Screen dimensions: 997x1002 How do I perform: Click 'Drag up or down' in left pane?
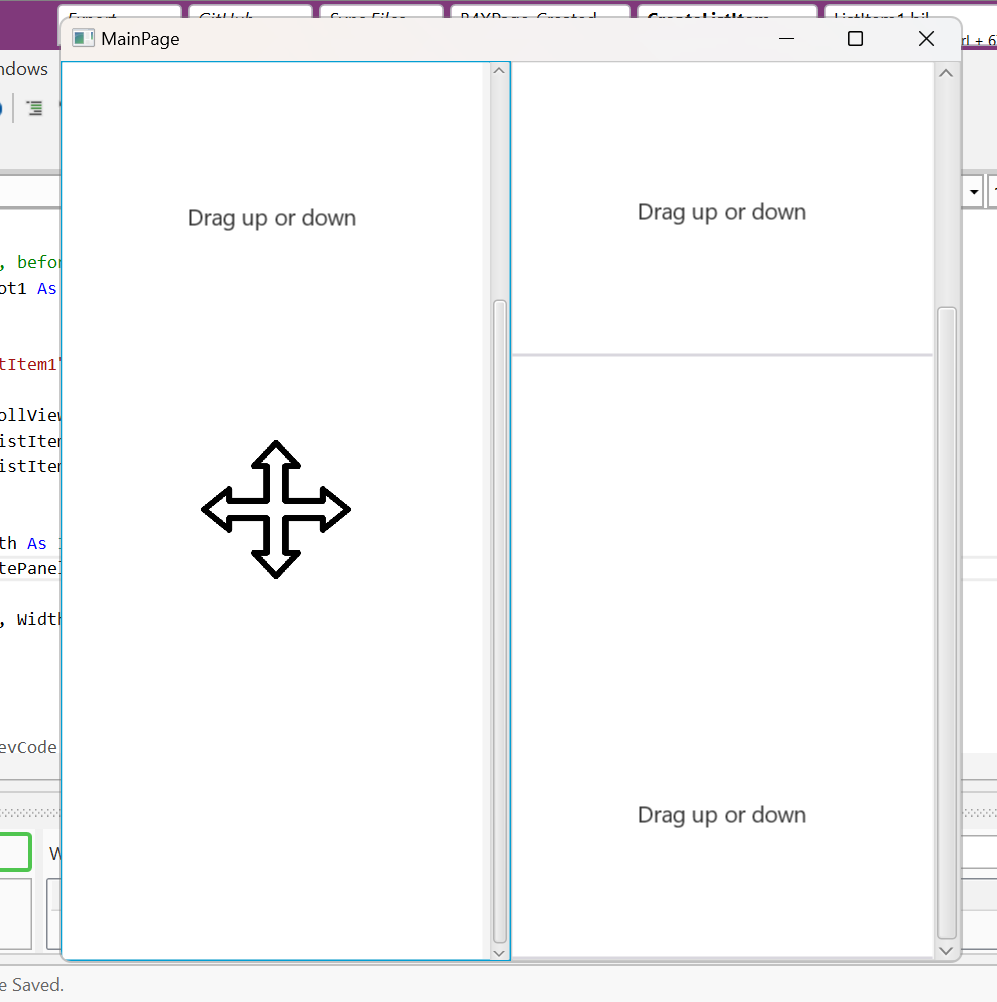click(272, 219)
